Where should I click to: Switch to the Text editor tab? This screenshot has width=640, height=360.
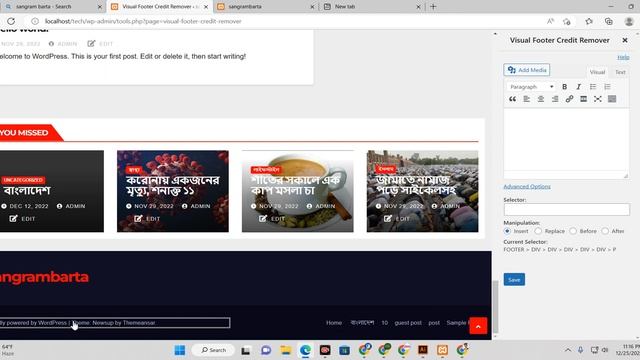point(620,72)
